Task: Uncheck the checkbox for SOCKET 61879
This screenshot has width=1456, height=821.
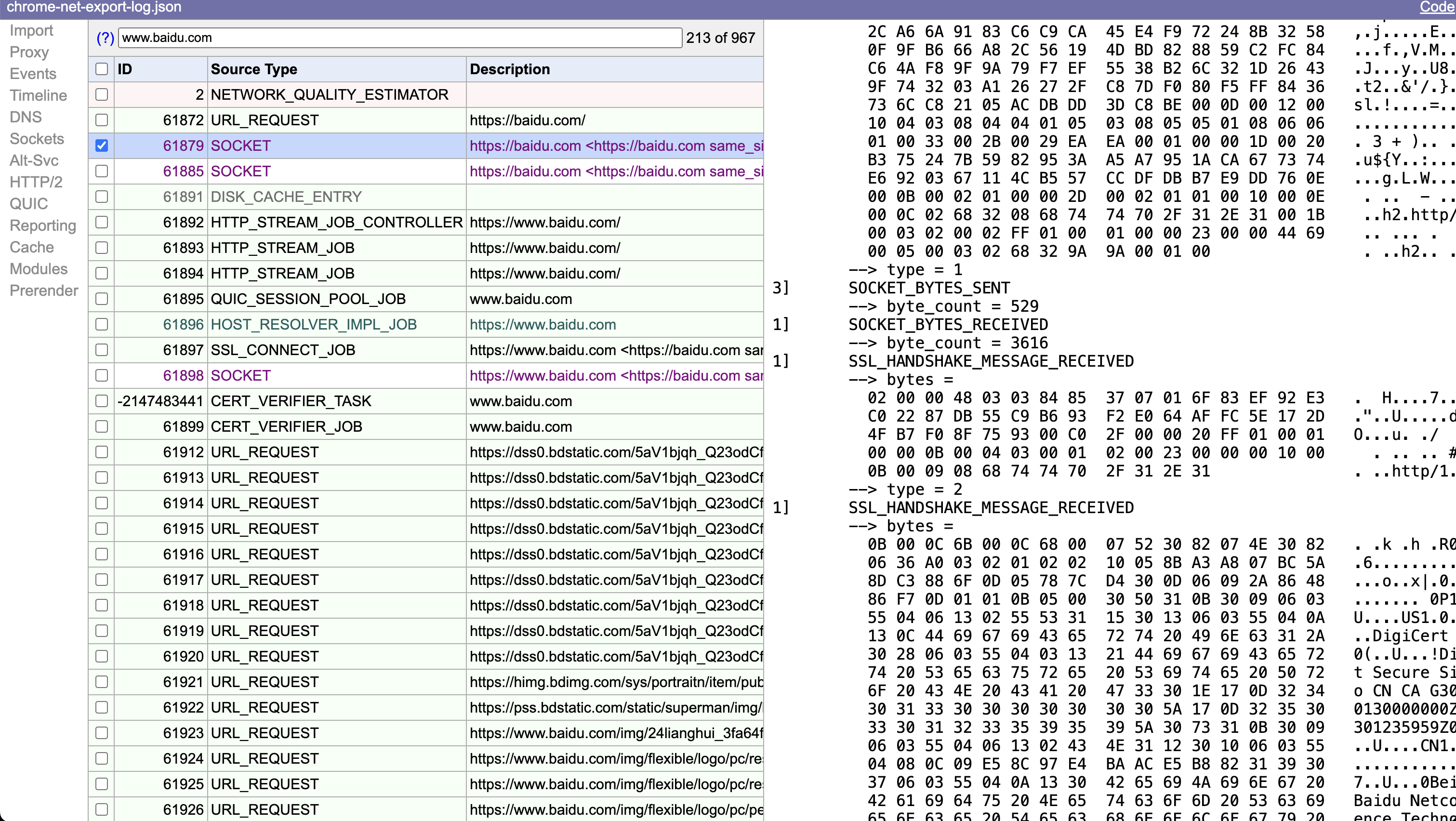Action: pyautogui.click(x=102, y=146)
